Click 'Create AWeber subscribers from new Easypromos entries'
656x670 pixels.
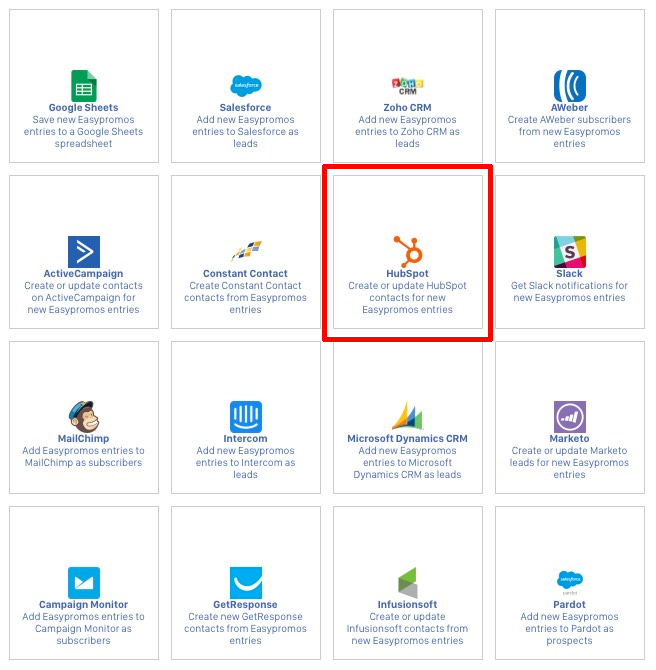point(569,132)
